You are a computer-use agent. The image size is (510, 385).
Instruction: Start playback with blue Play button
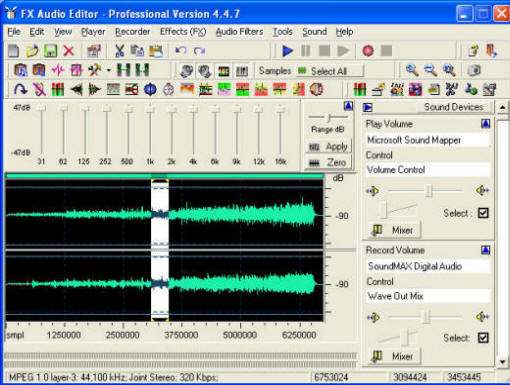[287, 51]
